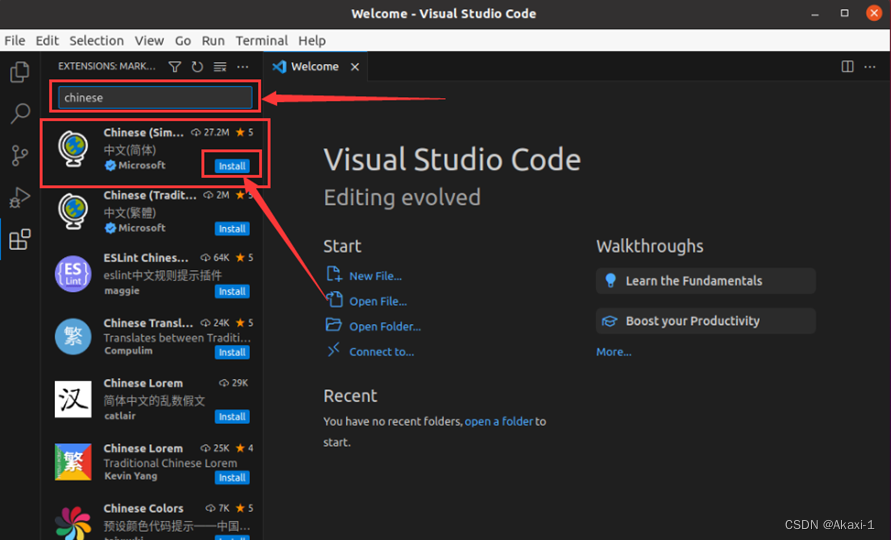Click the Open Folder icon
Image resolution: width=891 pixels, height=540 pixels.
[x=334, y=325]
